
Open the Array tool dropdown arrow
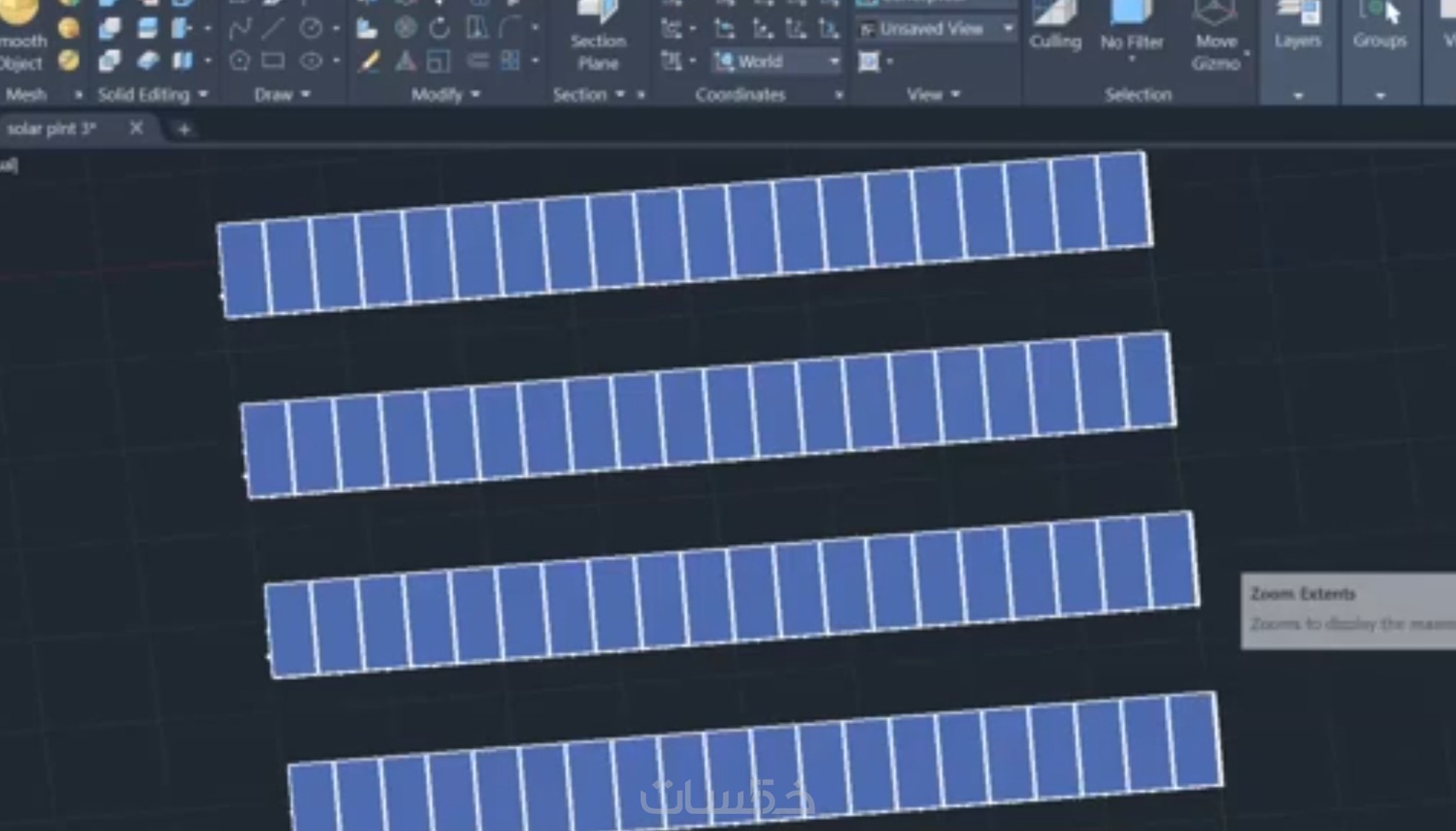[x=535, y=61]
